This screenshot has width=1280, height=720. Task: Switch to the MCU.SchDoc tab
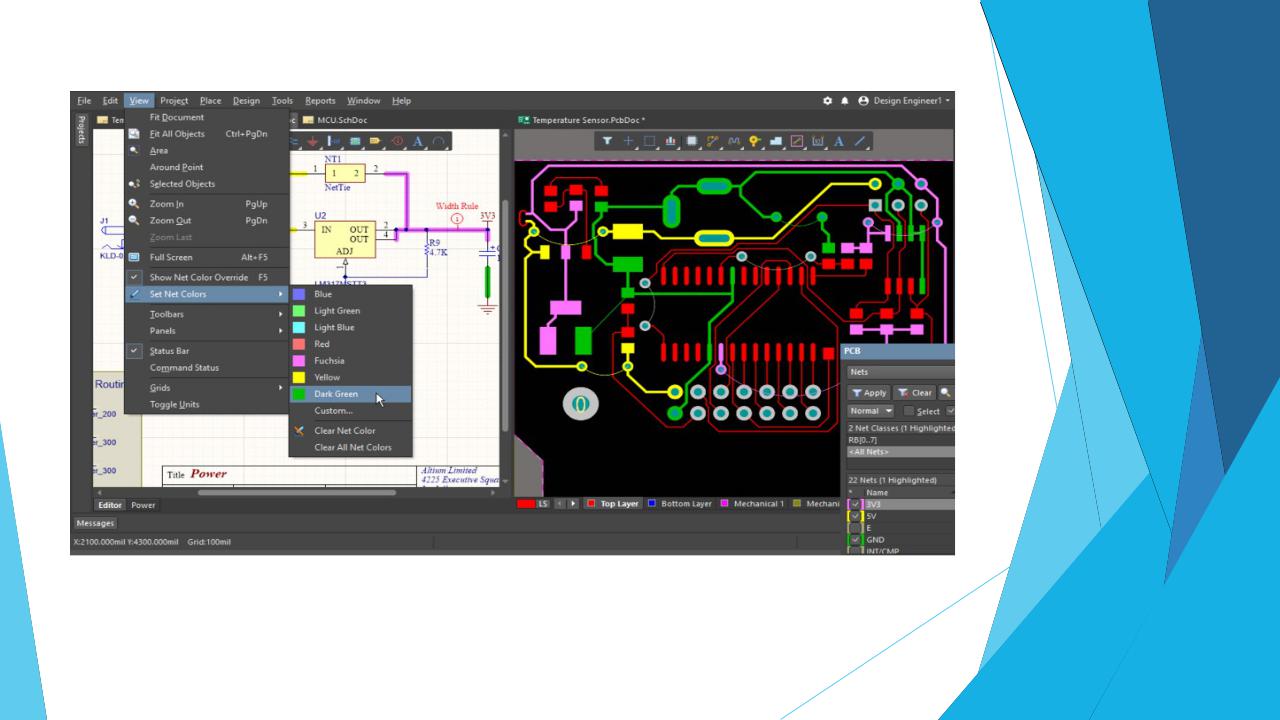[x=335, y=120]
